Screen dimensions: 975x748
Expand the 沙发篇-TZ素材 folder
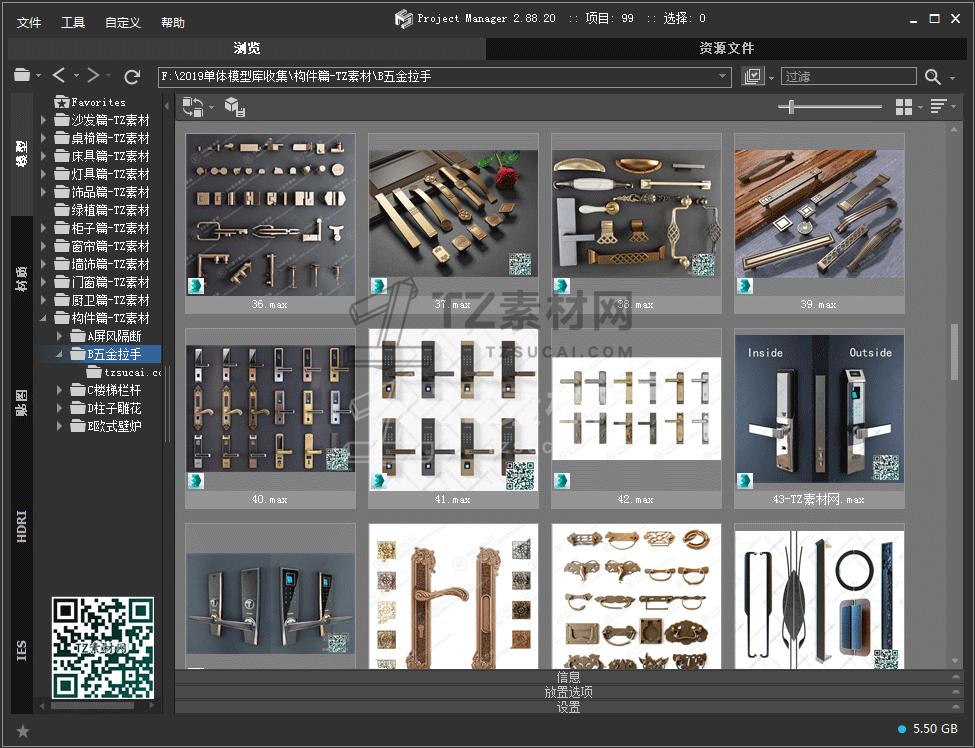[44, 120]
